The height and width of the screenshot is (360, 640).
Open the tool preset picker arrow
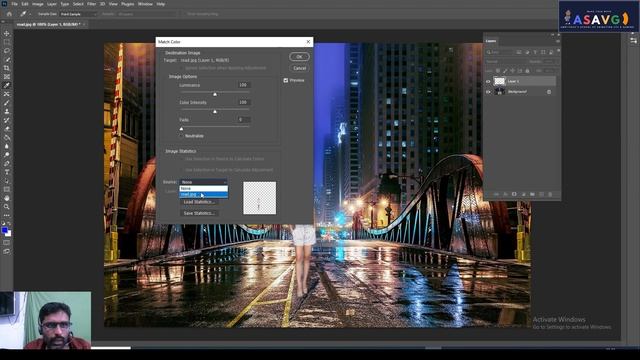(x=30, y=14)
